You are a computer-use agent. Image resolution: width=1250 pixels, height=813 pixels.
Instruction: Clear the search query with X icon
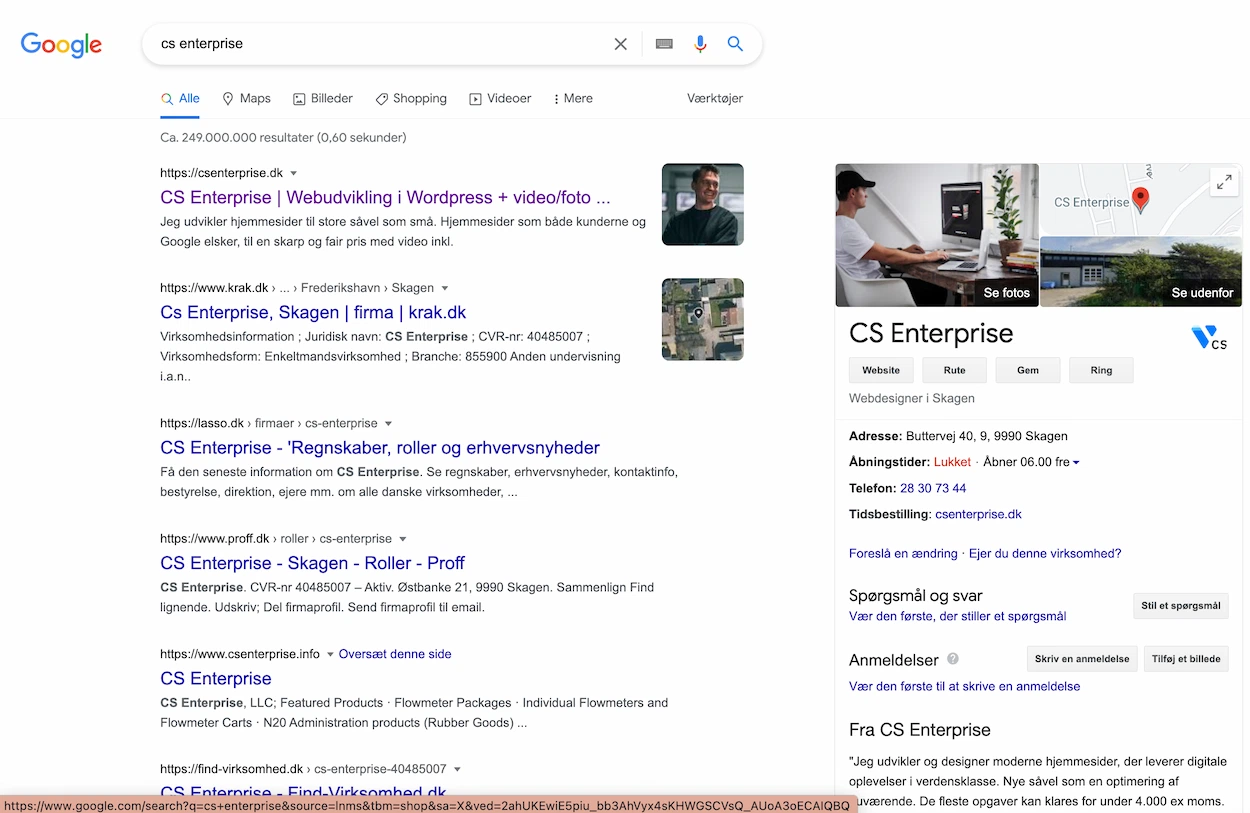(621, 44)
